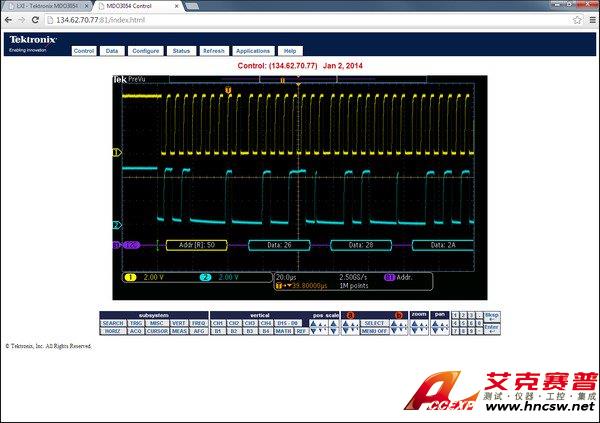Click the Data: 26 bus decode box

coord(279,245)
